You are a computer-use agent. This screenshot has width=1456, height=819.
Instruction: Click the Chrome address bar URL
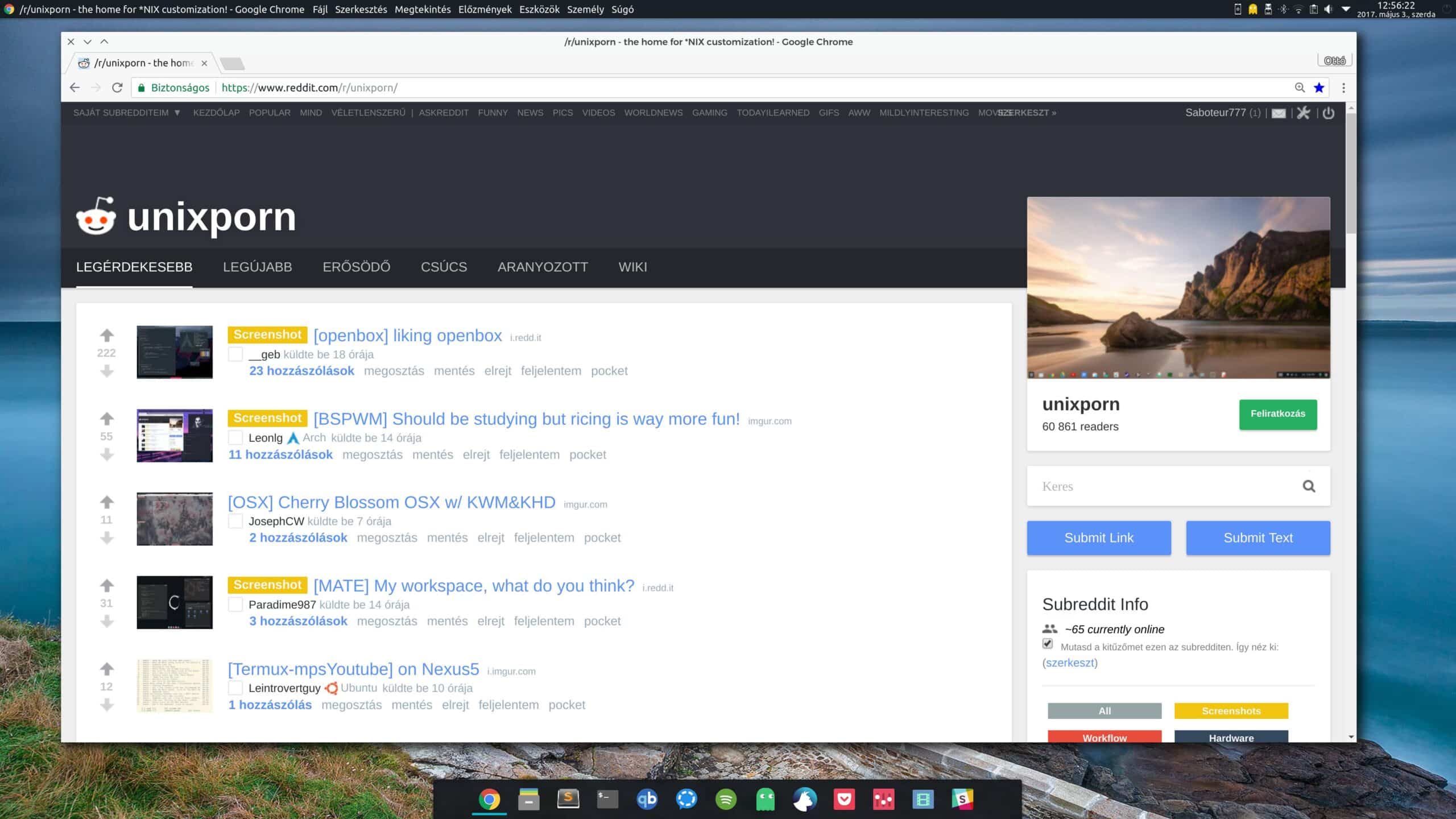click(x=309, y=88)
